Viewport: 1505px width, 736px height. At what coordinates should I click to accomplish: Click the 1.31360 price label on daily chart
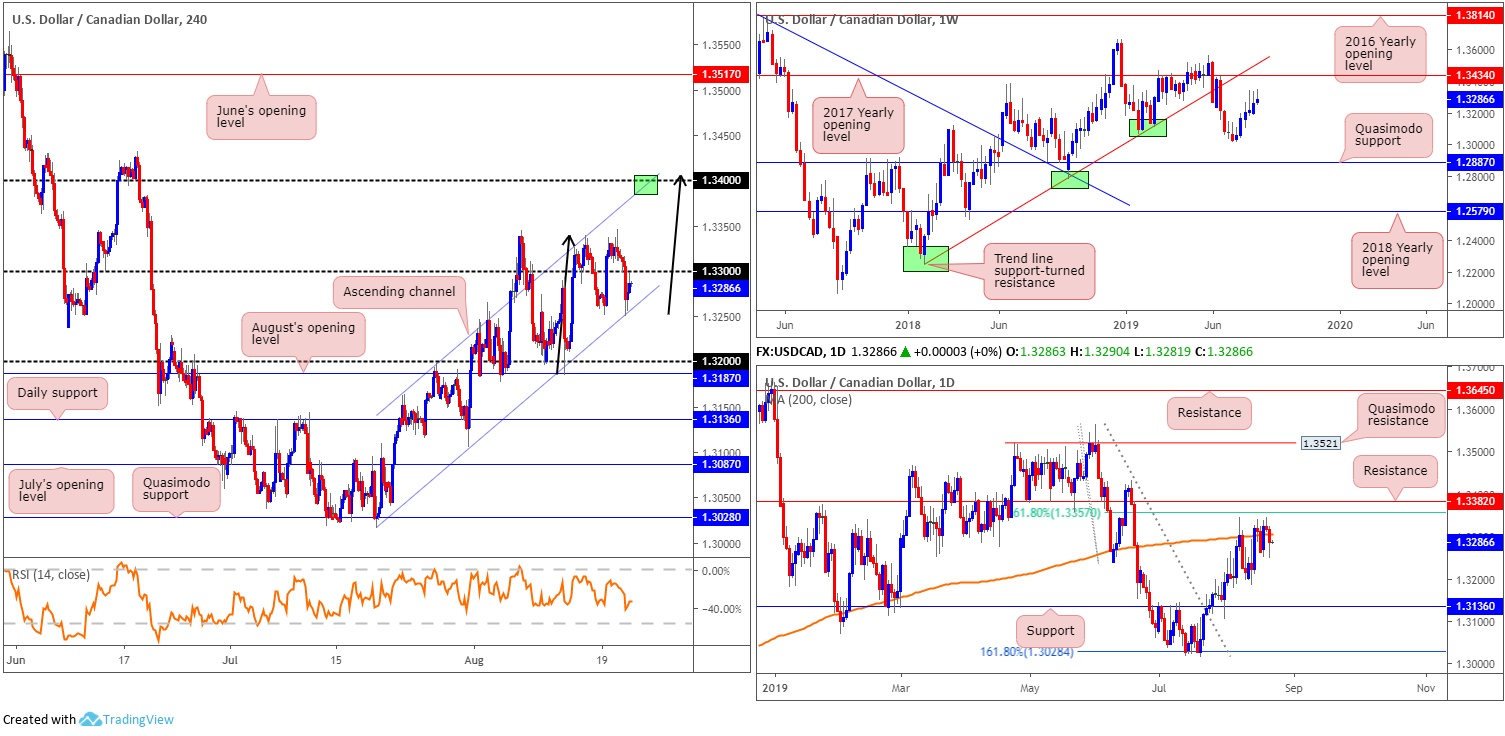[x=1476, y=606]
